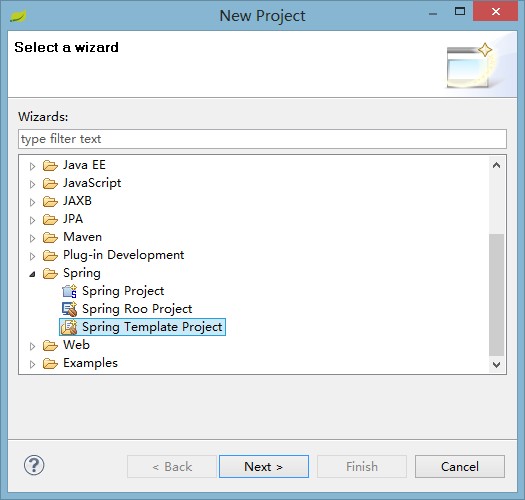Click the Spring Template Project icon
This screenshot has height=500, width=525.
click(70, 327)
